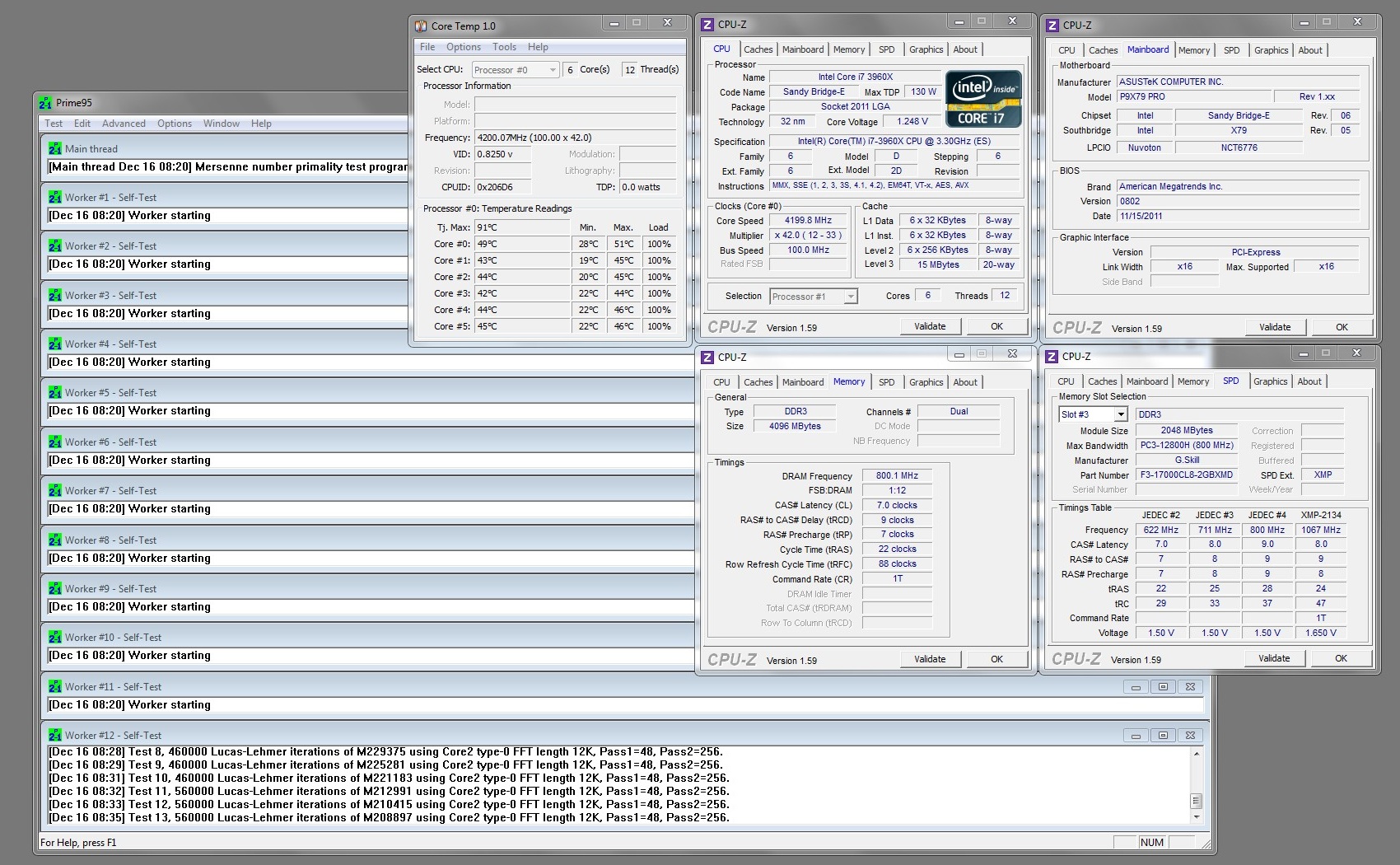Click CPU-Z icon in the SPD window title
The image size is (1400, 865).
1052,357
